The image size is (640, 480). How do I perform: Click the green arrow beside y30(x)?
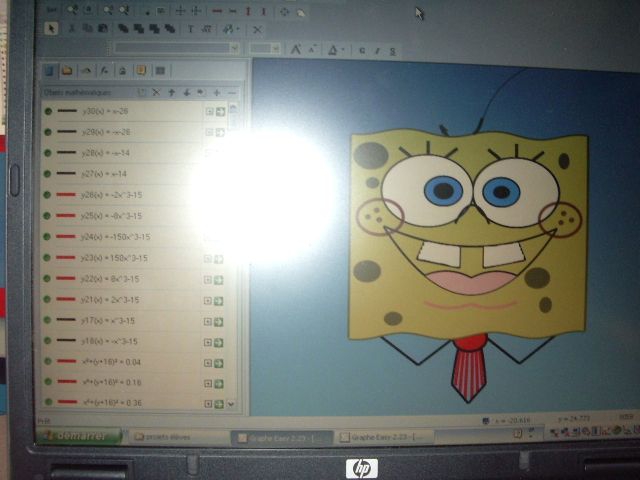pos(221,111)
